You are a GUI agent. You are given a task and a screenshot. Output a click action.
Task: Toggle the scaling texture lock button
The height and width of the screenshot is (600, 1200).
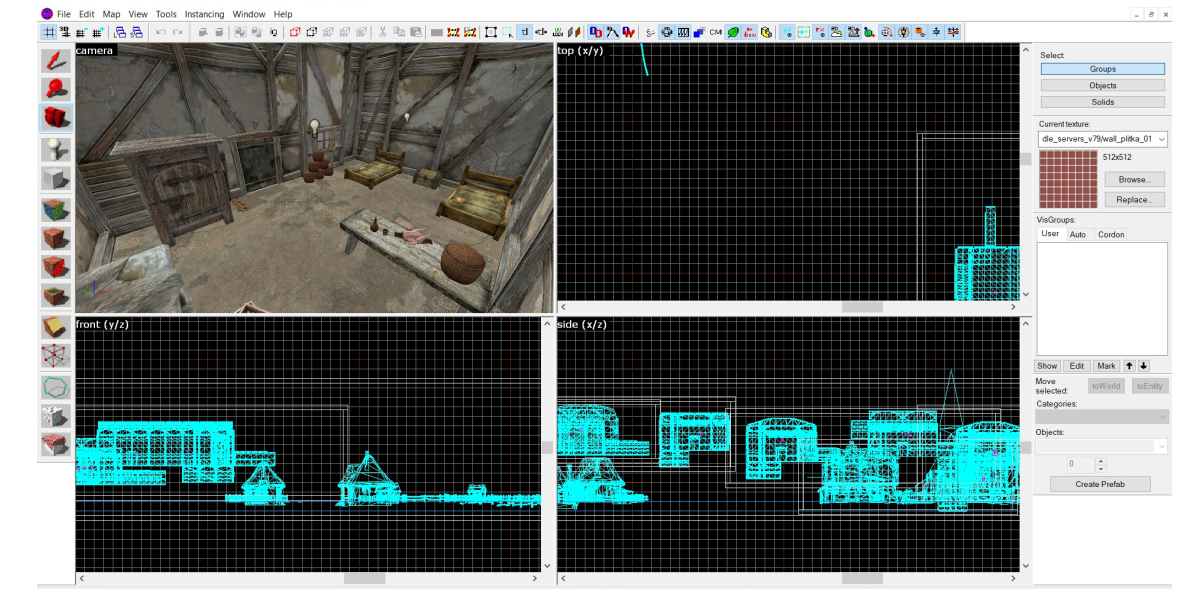coord(541,32)
